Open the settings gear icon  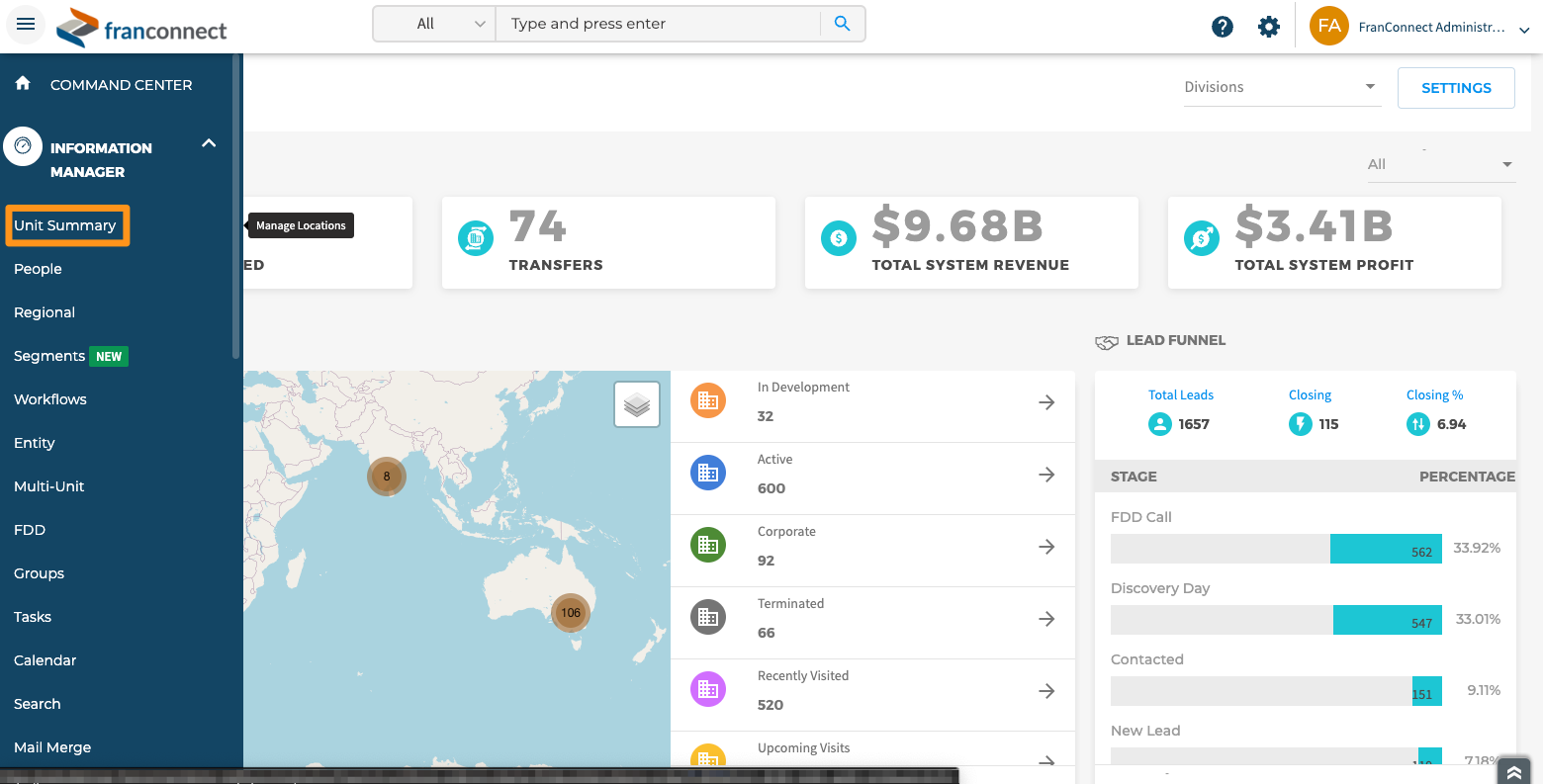click(x=1268, y=27)
